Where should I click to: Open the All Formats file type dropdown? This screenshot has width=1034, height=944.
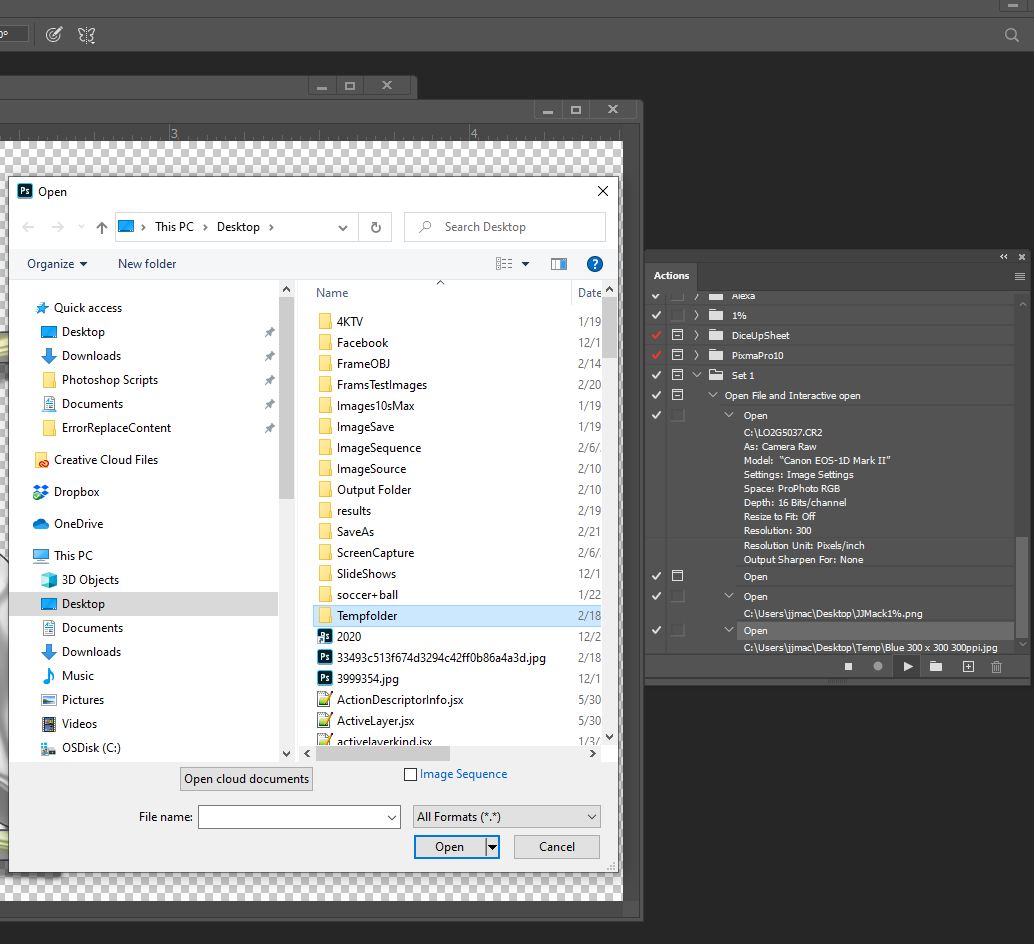click(x=506, y=816)
